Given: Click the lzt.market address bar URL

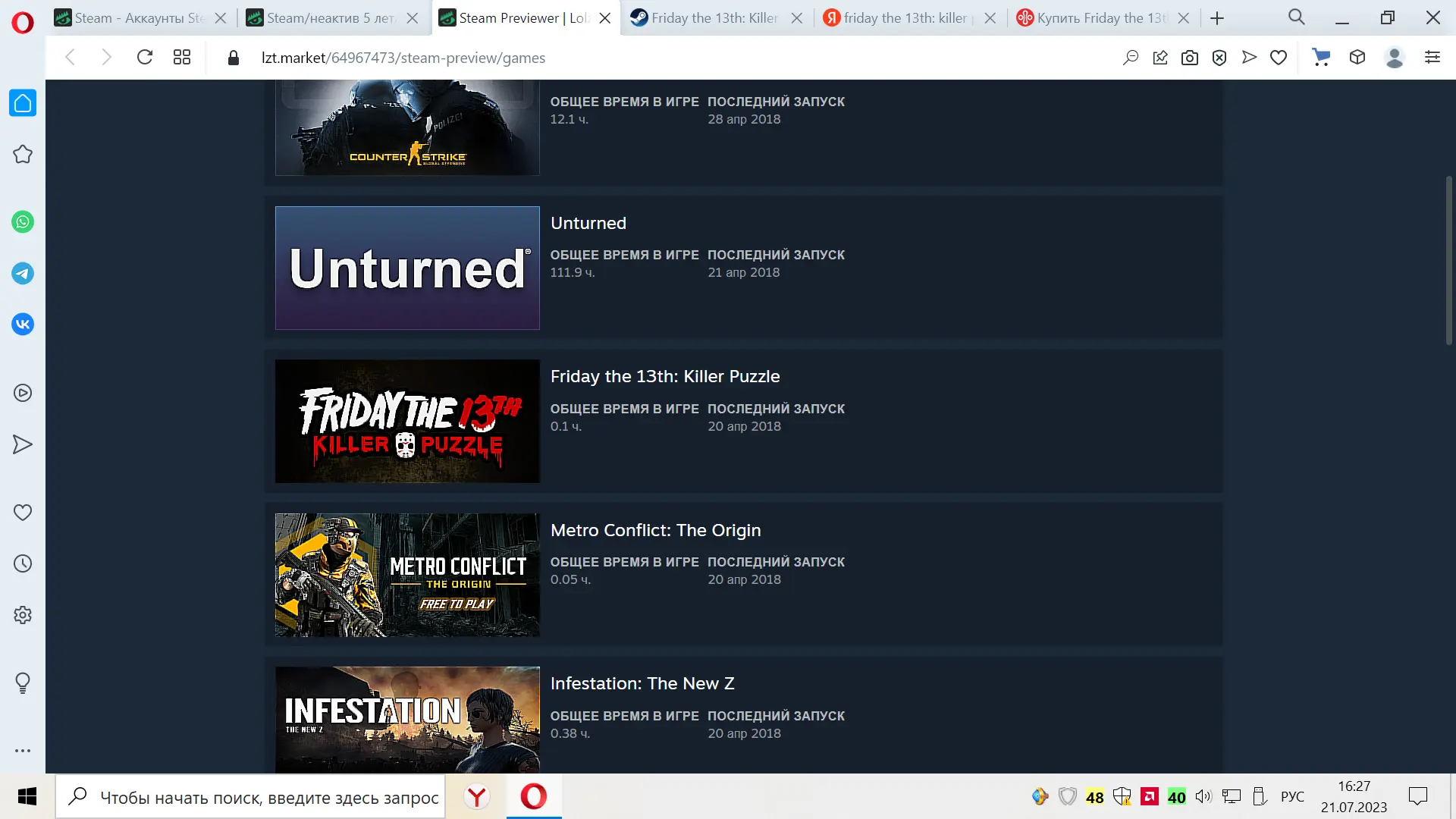Looking at the screenshot, I should click(403, 58).
